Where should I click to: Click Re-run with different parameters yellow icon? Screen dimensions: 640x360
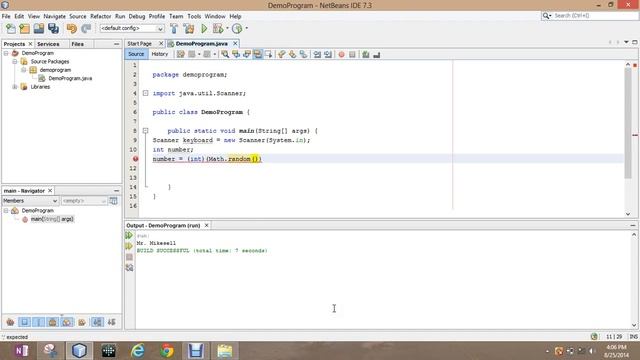(129, 246)
